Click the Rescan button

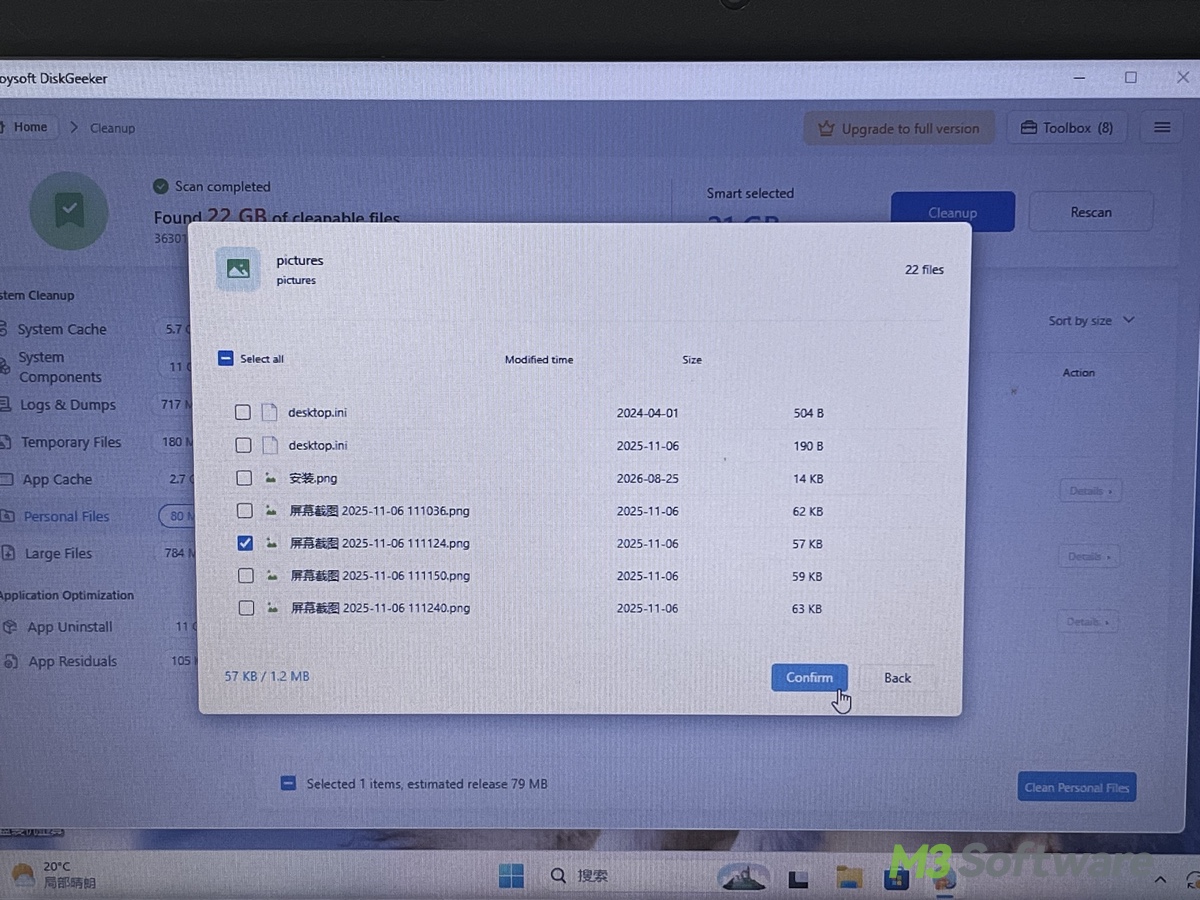click(1090, 212)
